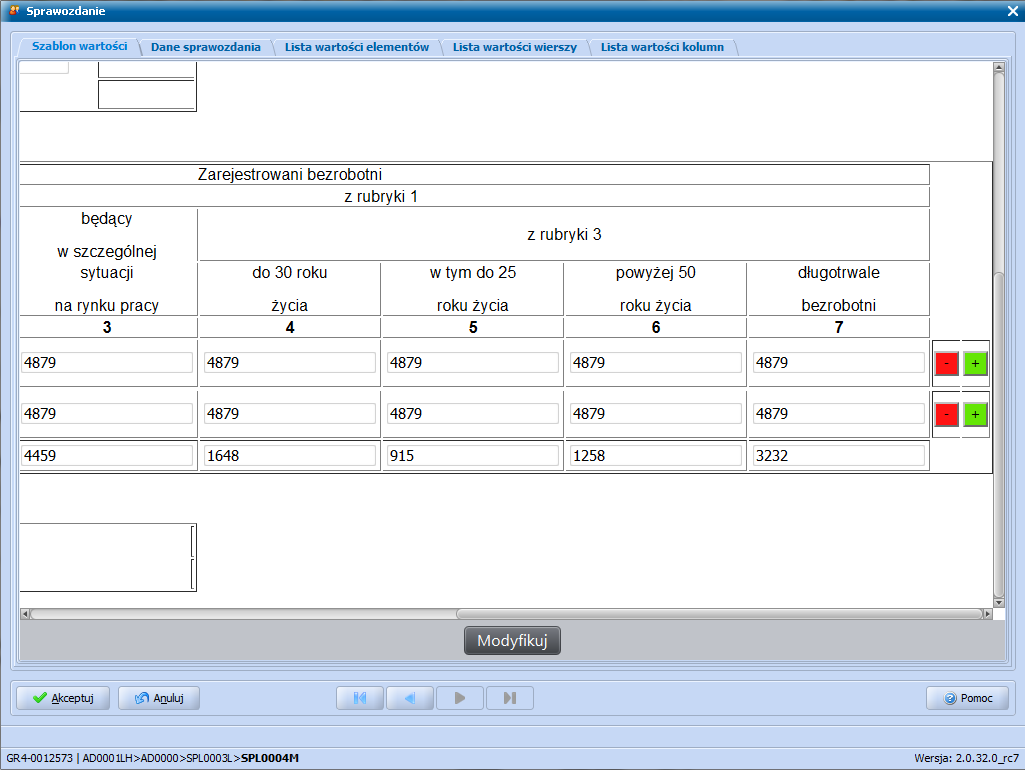Click the SPL0004M status bar path
The height and width of the screenshot is (770, 1025).
tap(270, 758)
